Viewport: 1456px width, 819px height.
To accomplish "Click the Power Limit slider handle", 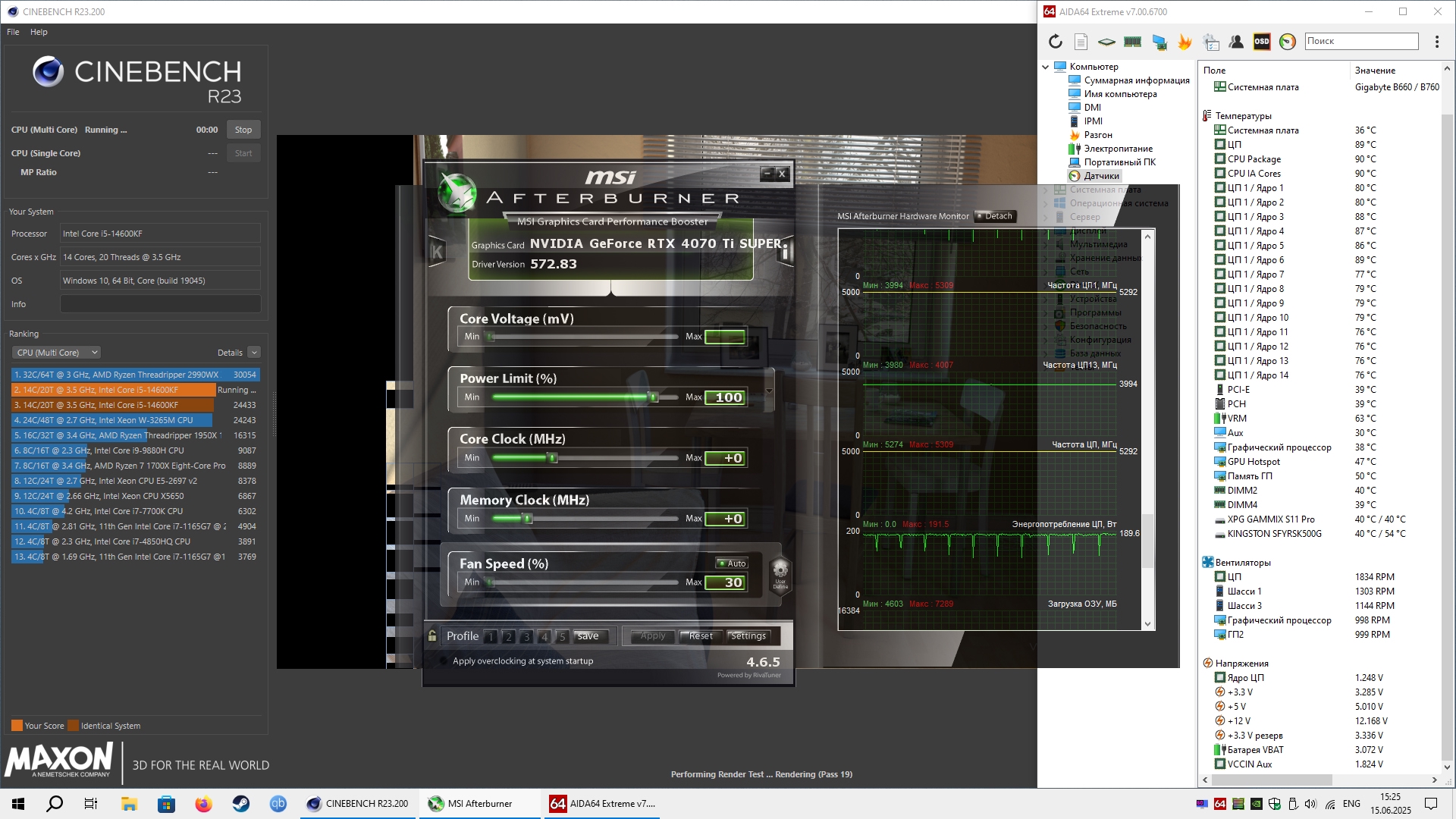I will [x=653, y=397].
